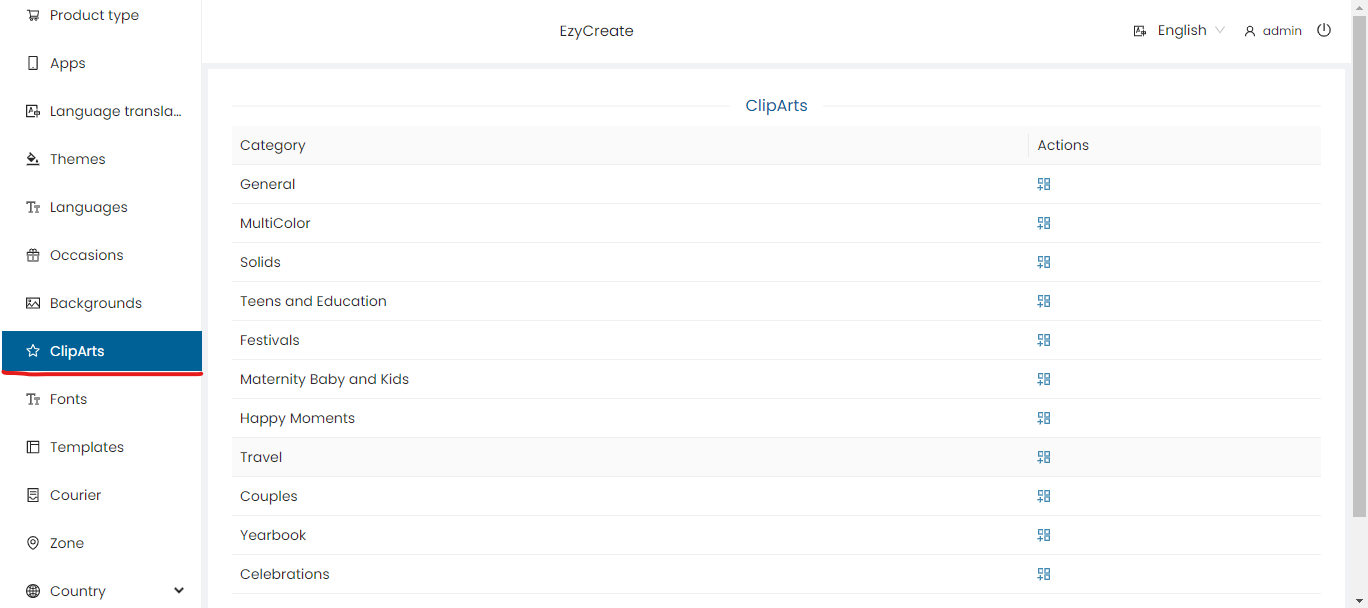
Task: Click the Apps phone icon in sidebar
Action: 33,63
